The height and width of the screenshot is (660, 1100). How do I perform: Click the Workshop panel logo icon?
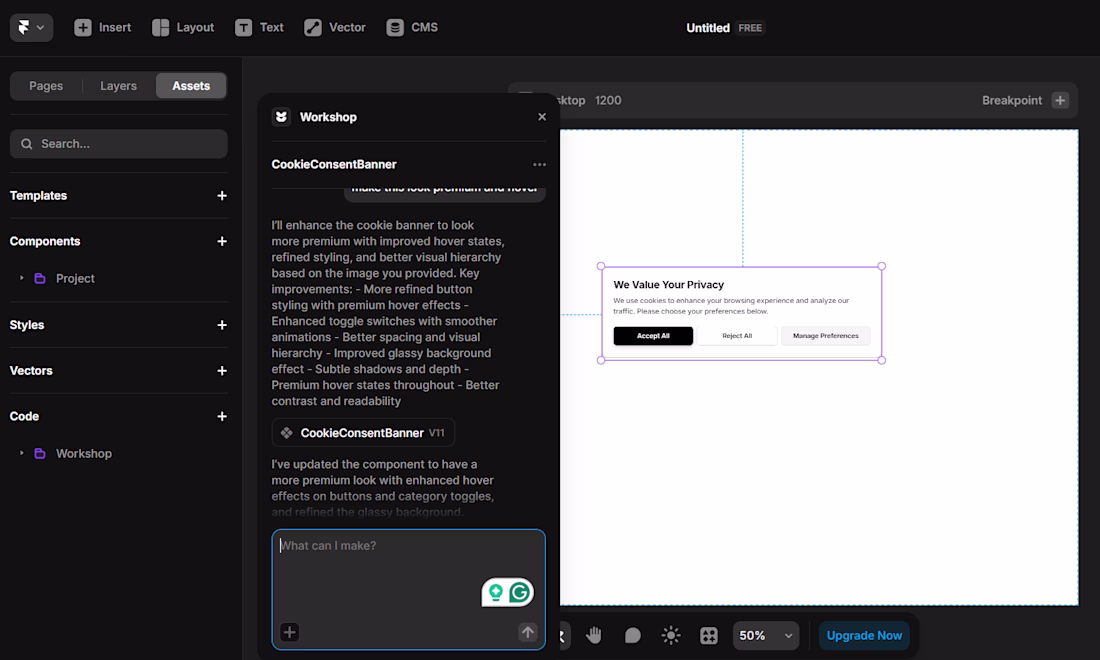click(x=281, y=117)
